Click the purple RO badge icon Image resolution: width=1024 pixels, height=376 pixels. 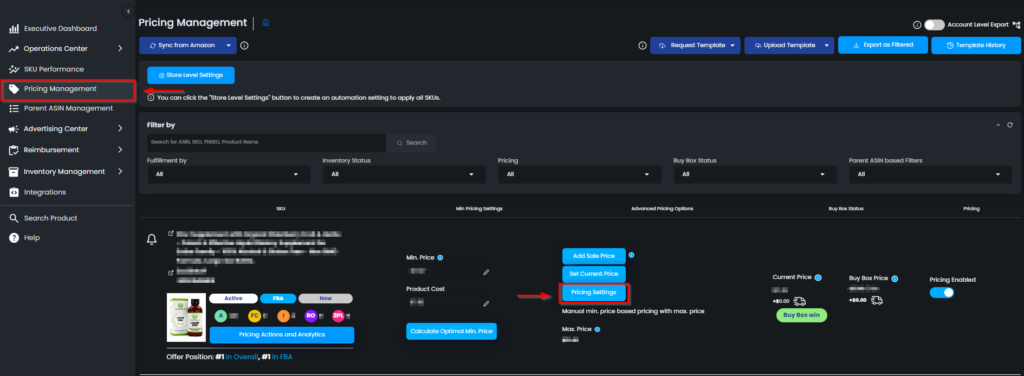click(x=311, y=316)
